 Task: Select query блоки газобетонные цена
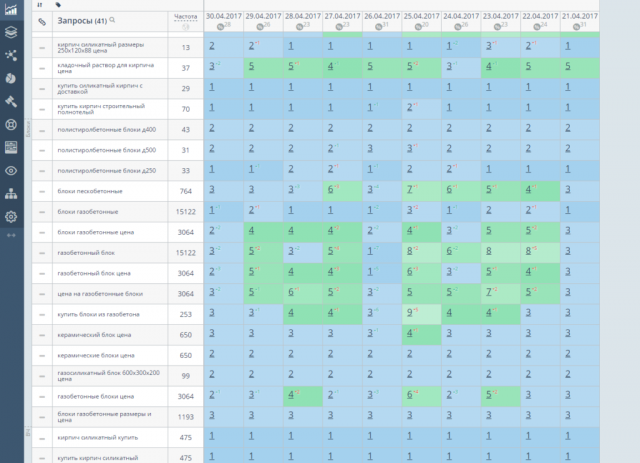click(96, 232)
